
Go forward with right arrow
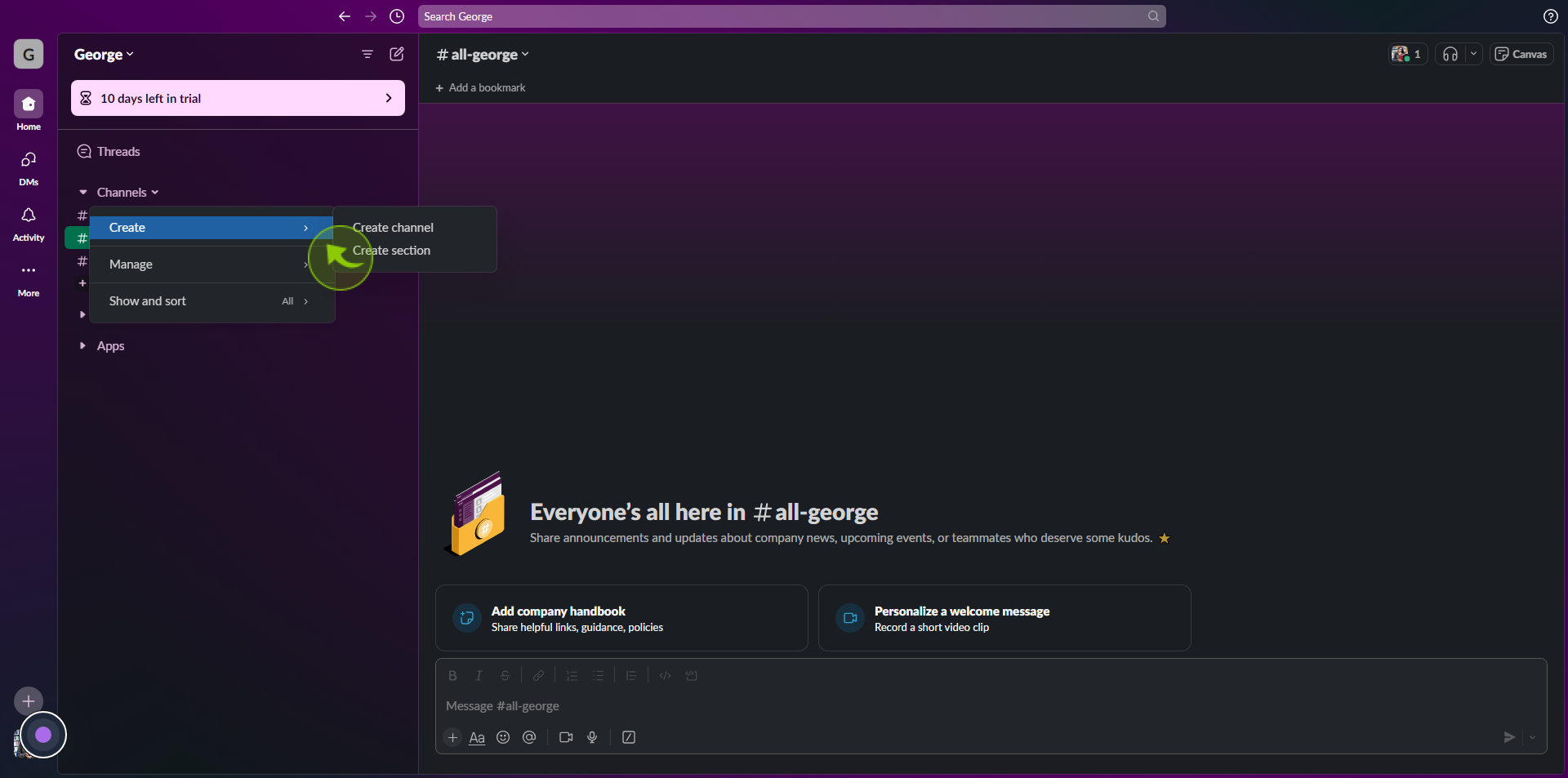coord(371,16)
